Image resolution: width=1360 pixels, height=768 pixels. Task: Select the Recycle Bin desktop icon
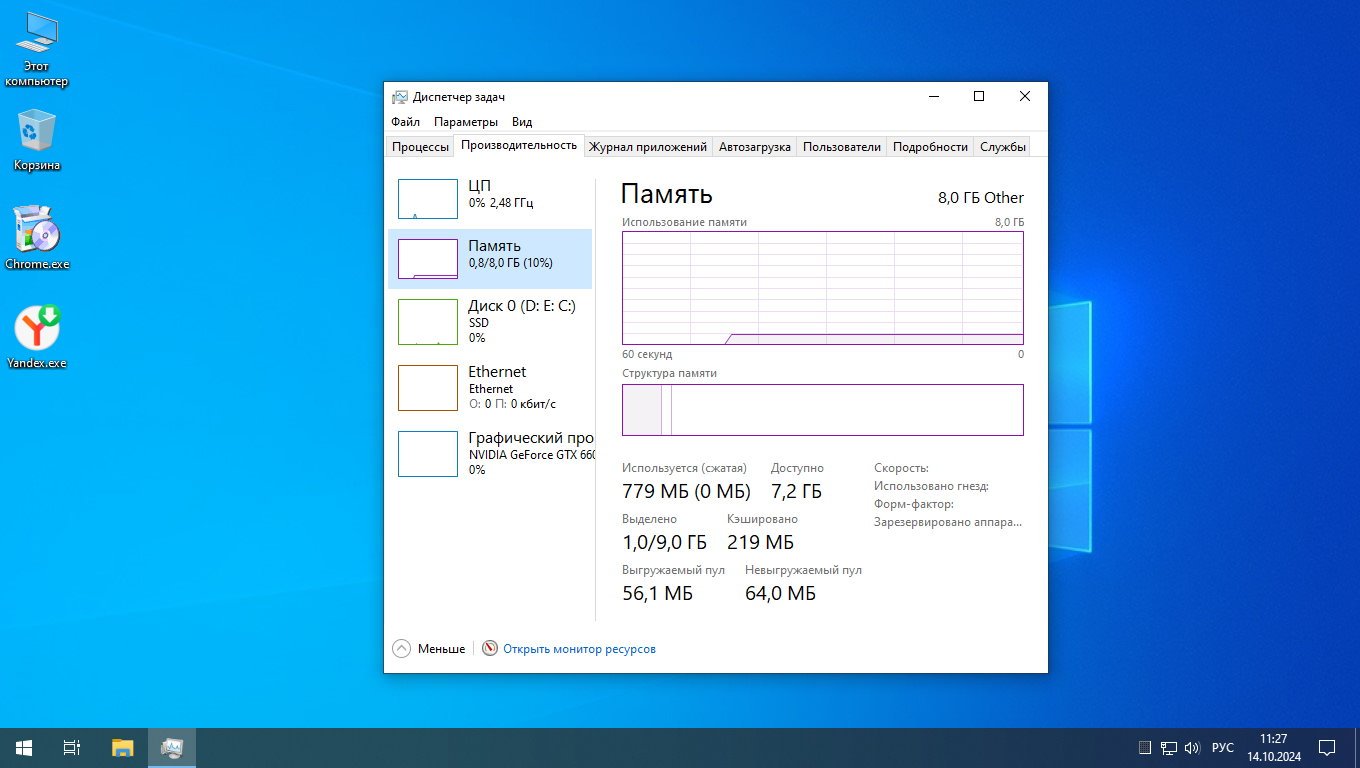click(x=37, y=140)
